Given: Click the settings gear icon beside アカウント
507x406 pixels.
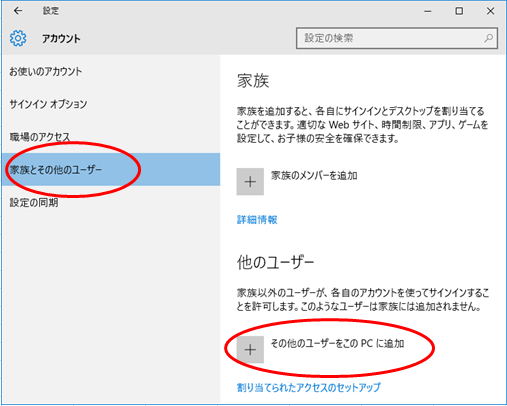Looking at the screenshot, I should pyautogui.click(x=18, y=38).
